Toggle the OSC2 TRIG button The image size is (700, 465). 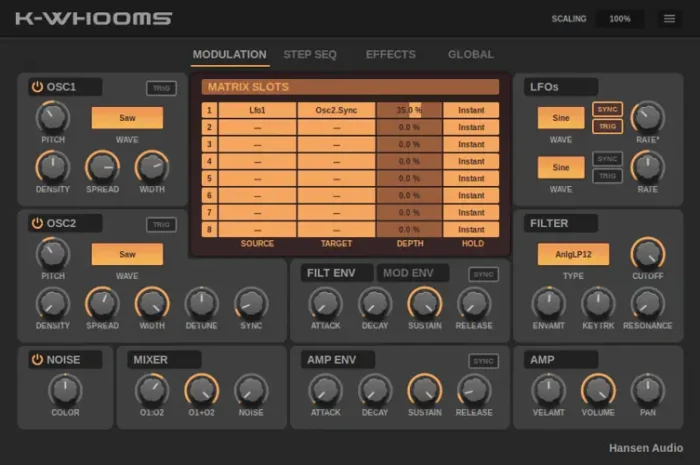pyautogui.click(x=161, y=224)
